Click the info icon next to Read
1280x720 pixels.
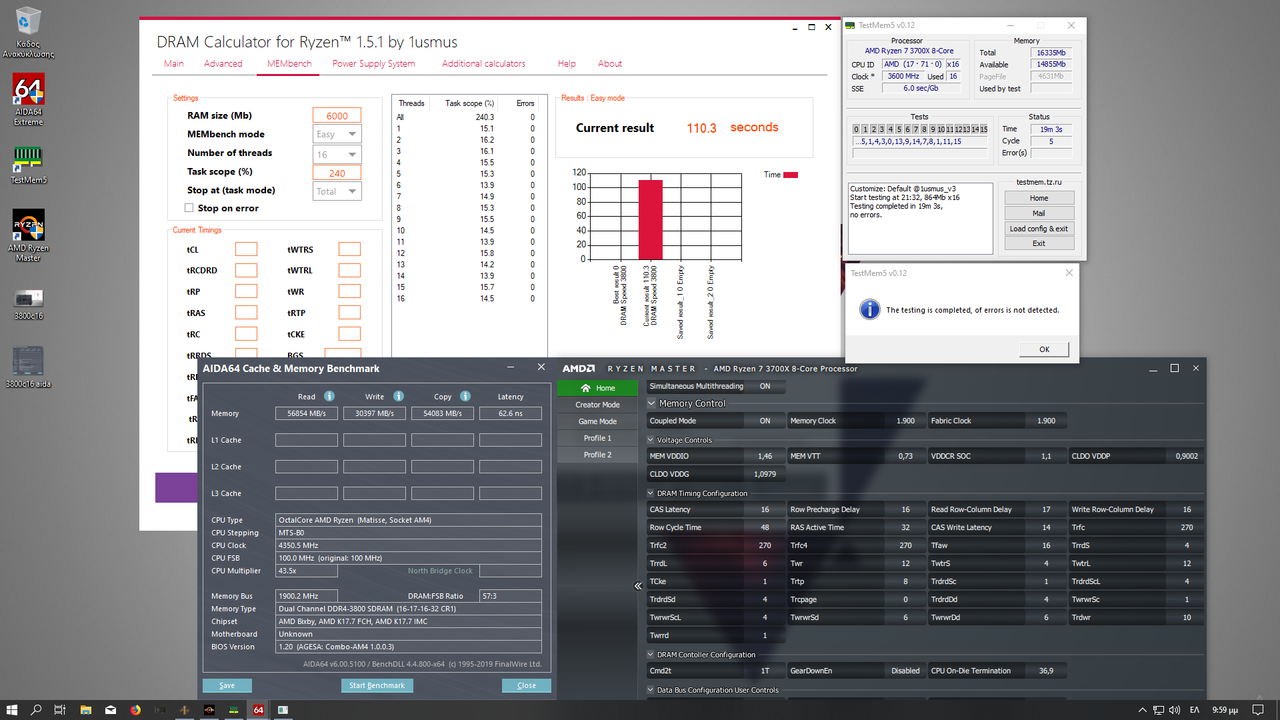point(329,397)
